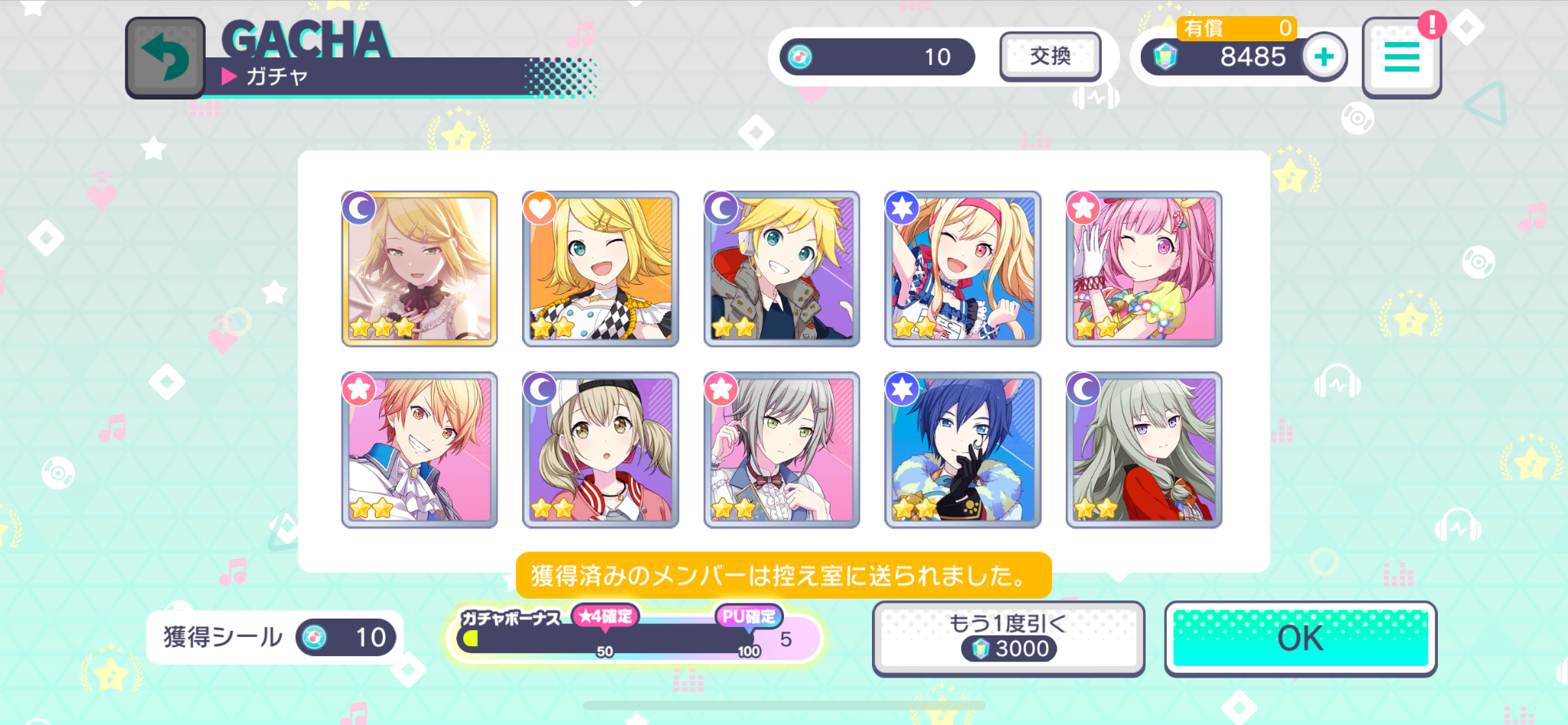Click the PU確定 marker on bonus gauge
The image size is (1568, 725).
(749, 617)
